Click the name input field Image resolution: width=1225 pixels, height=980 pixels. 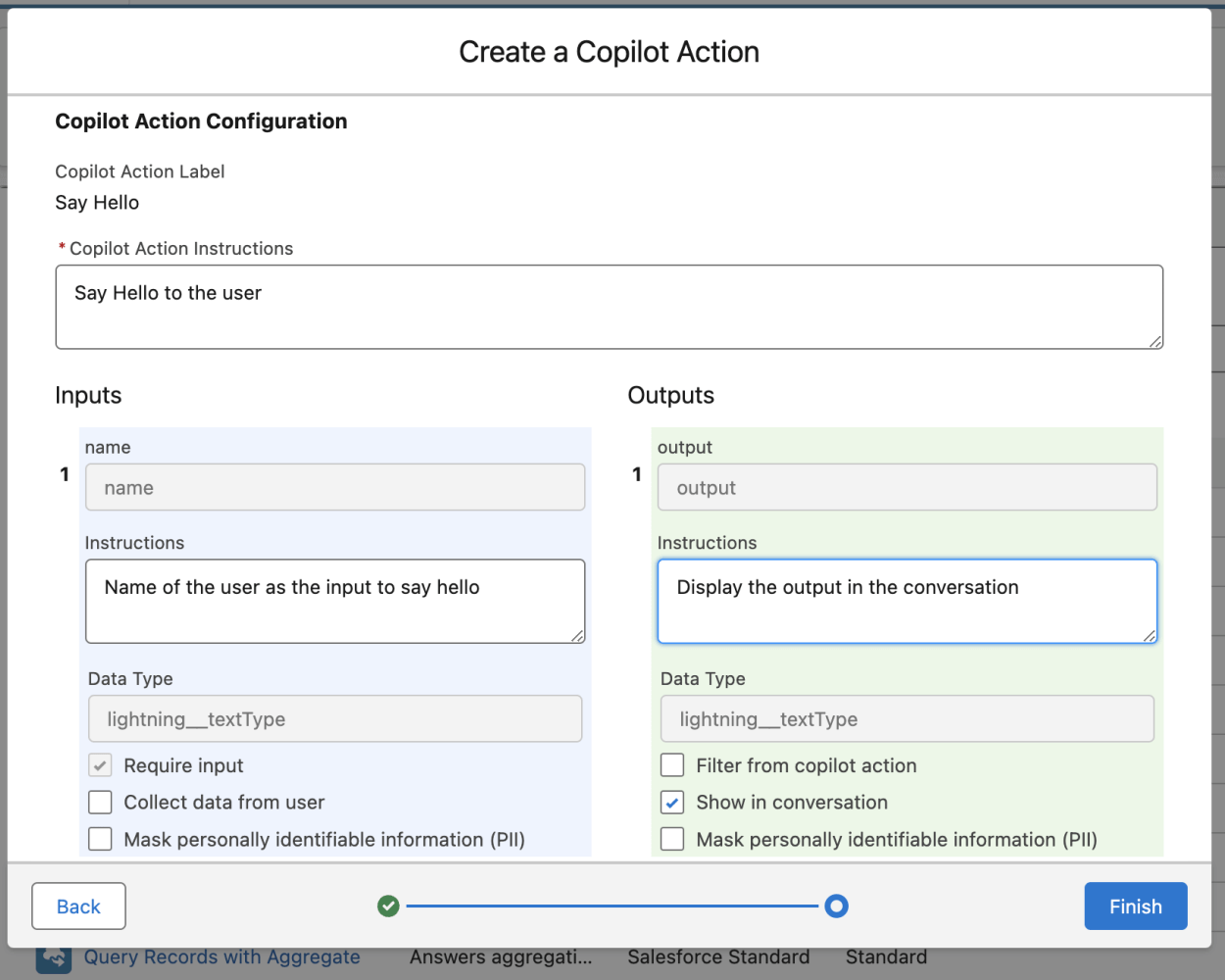335,487
